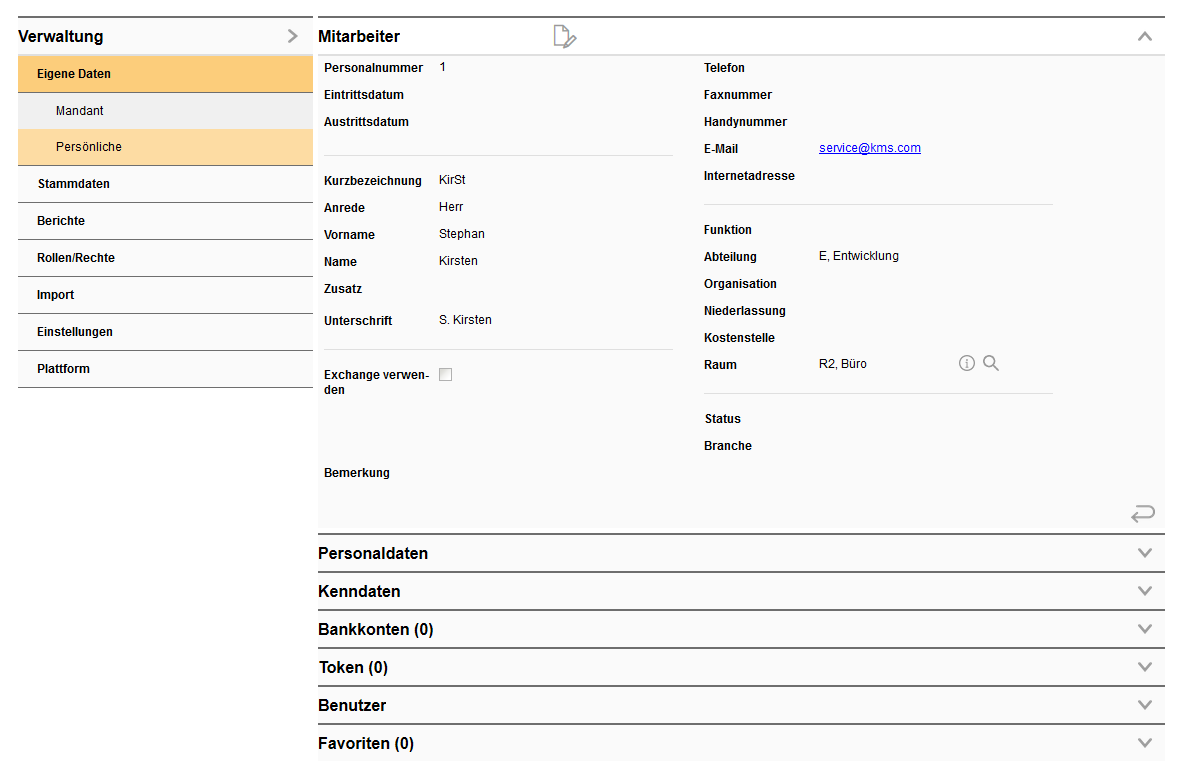Screen dimensions: 1182x770
Task: Expand the Kenndaten section
Action: 1145,591
